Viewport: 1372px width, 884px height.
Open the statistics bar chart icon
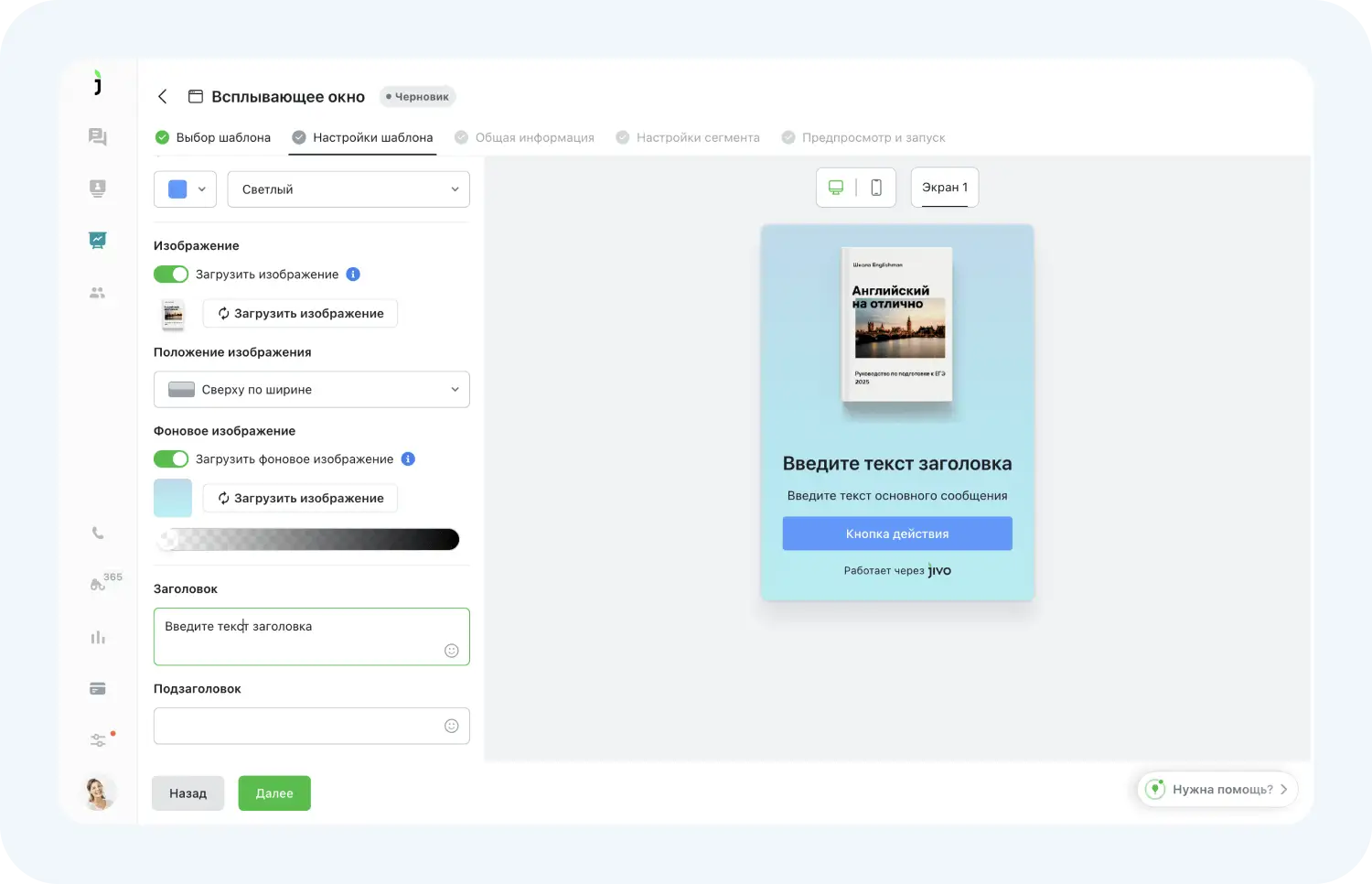98,638
